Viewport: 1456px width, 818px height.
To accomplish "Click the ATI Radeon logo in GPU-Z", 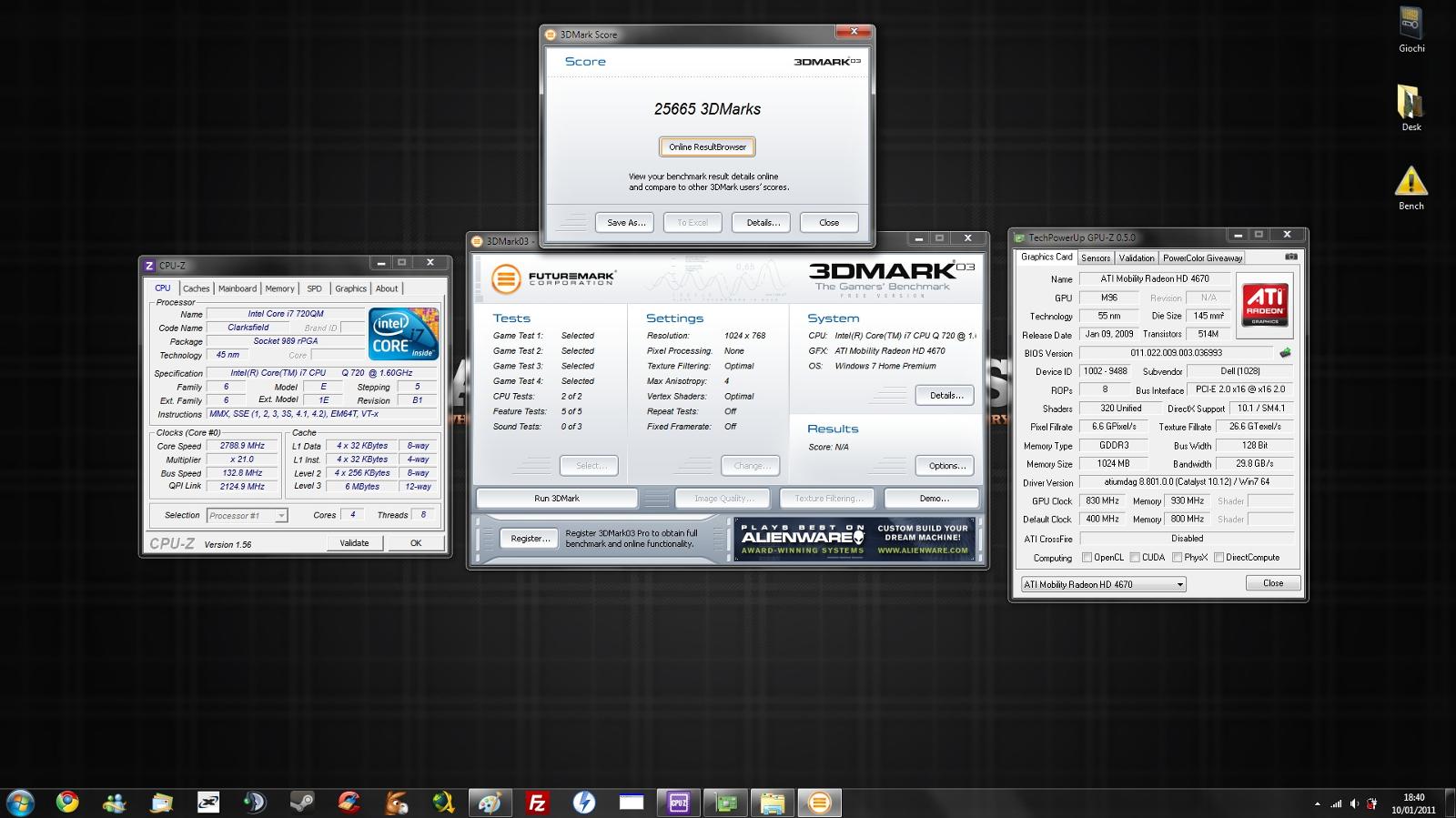I will coord(1265,305).
